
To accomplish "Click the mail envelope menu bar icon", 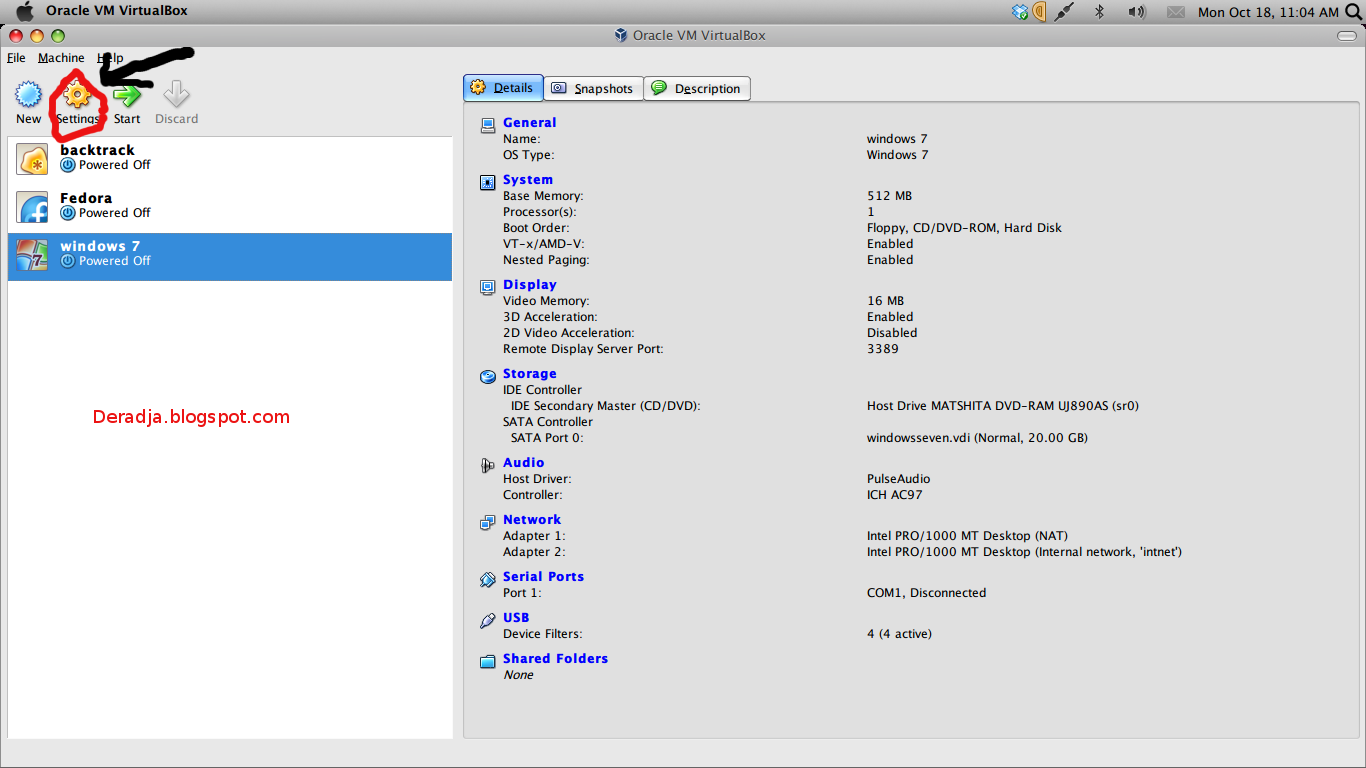I will tap(1176, 12).
